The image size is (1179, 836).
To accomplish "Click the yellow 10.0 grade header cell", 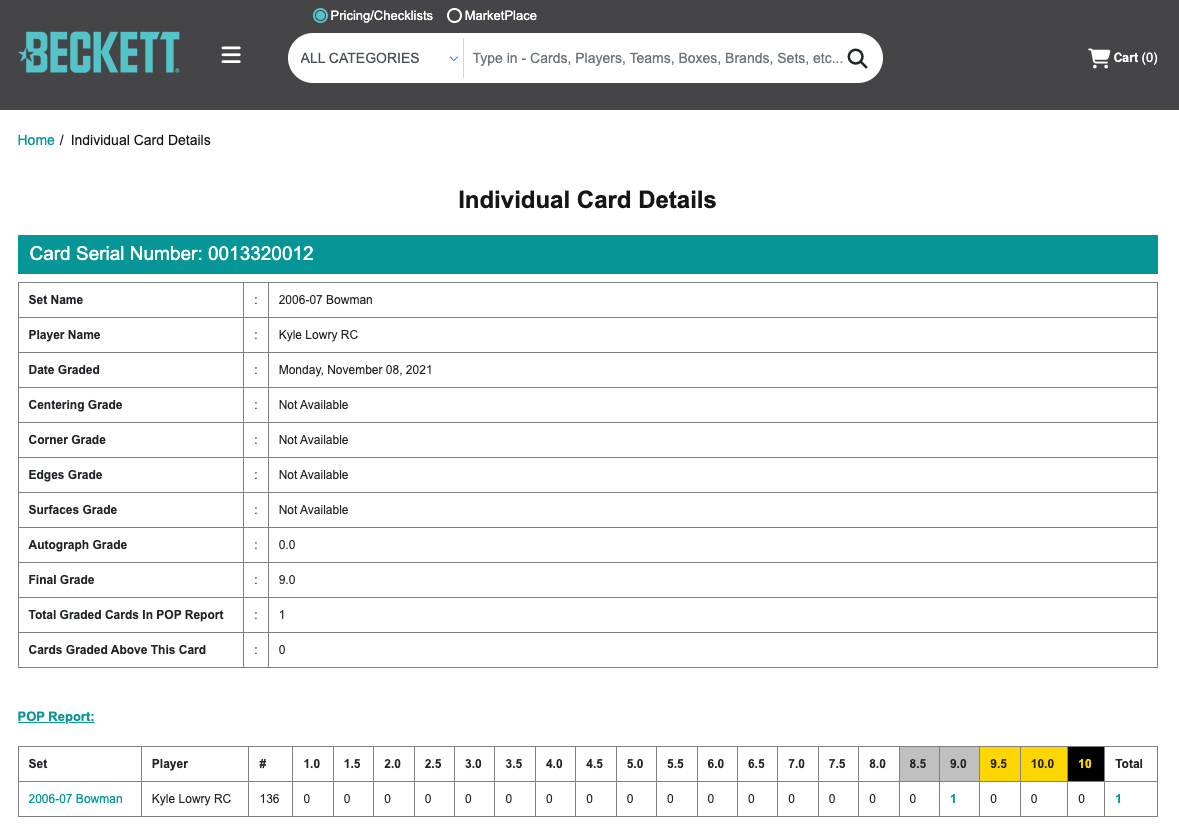I will click(x=1042, y=764).
